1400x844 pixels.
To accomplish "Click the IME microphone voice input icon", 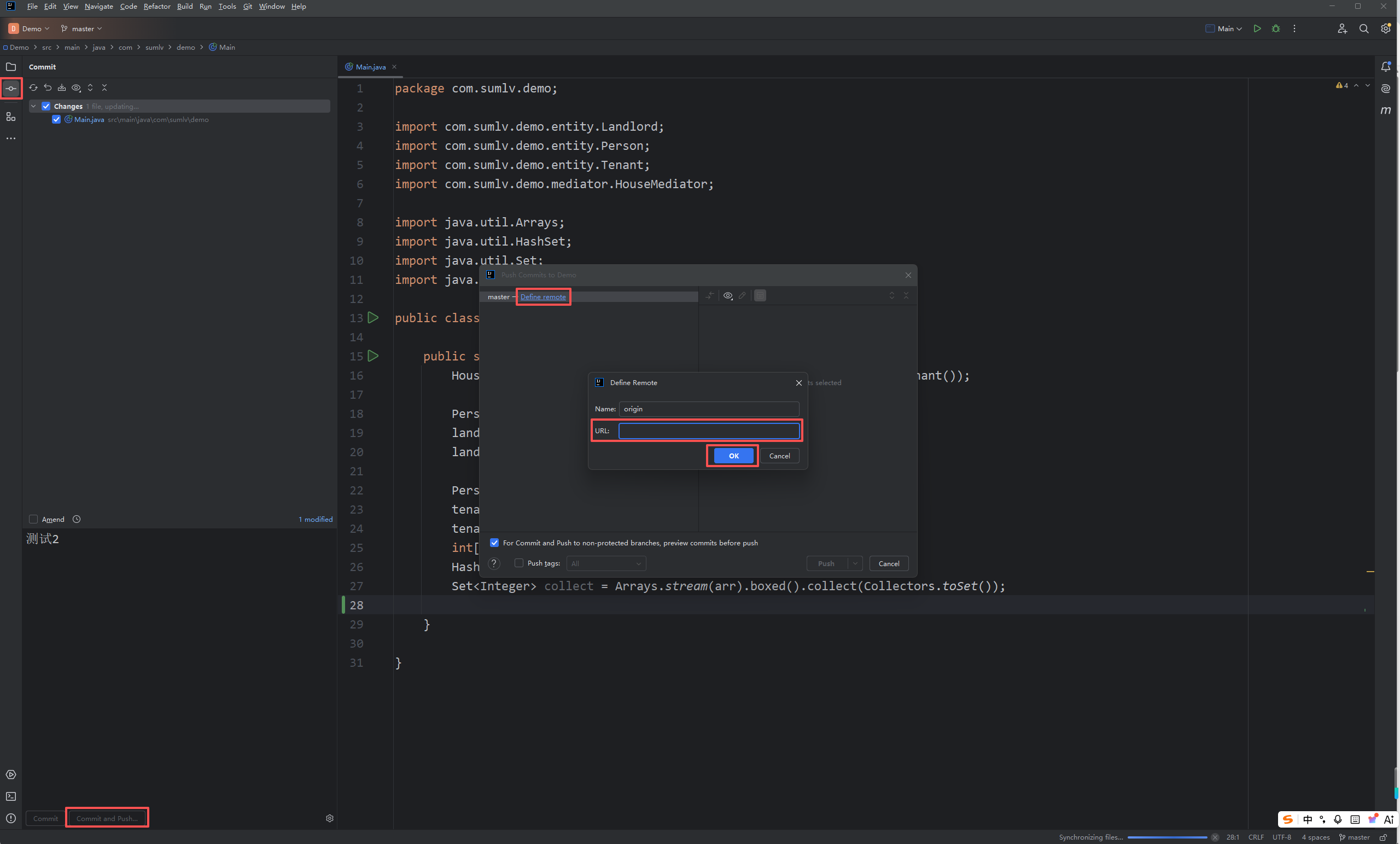I will pos(1338,819).
